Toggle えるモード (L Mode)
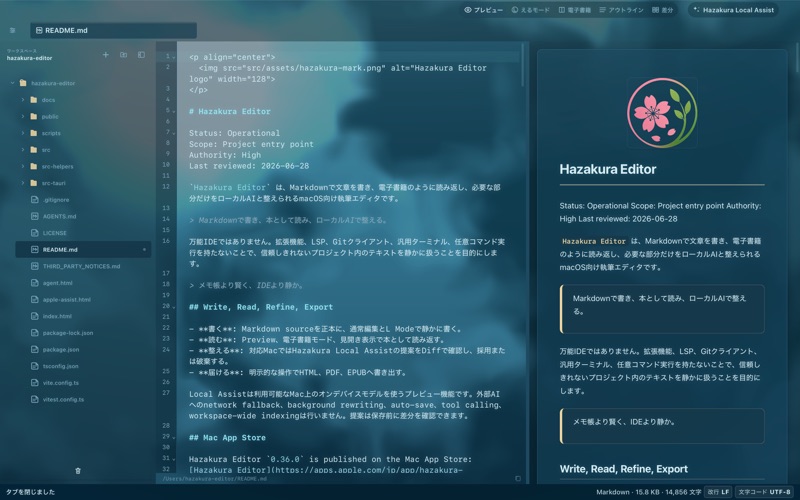Viewport: 800px width, 500px height. pyautogui.click(x=531, y=10)
